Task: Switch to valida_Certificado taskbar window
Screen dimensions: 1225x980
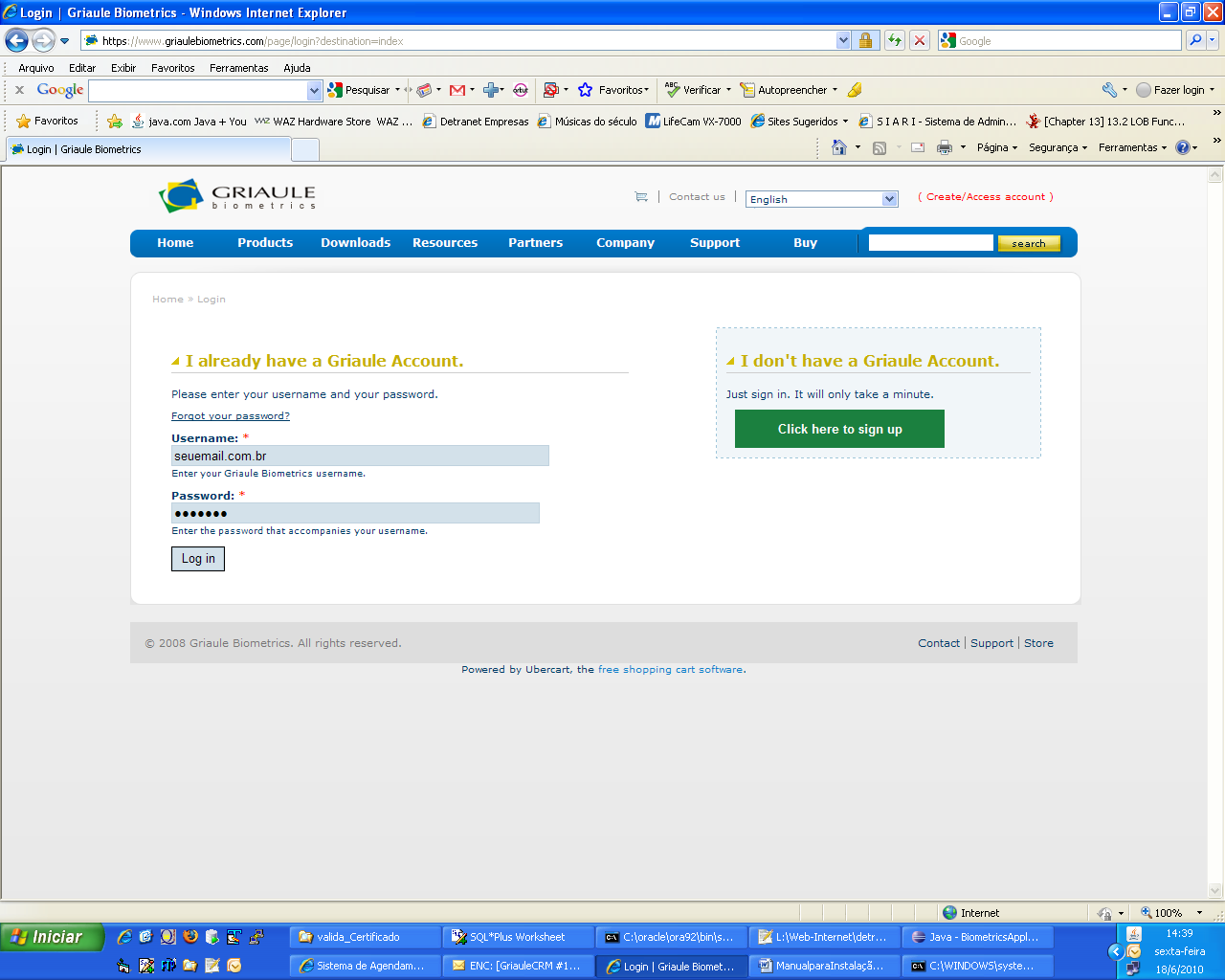Action: coord(366,937)
